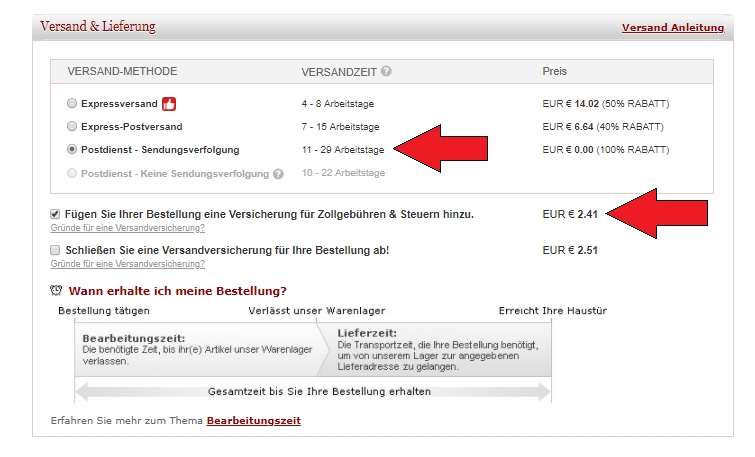
Task: Click the help icon next to VERSANDZEIT
Action: [386, 72]
